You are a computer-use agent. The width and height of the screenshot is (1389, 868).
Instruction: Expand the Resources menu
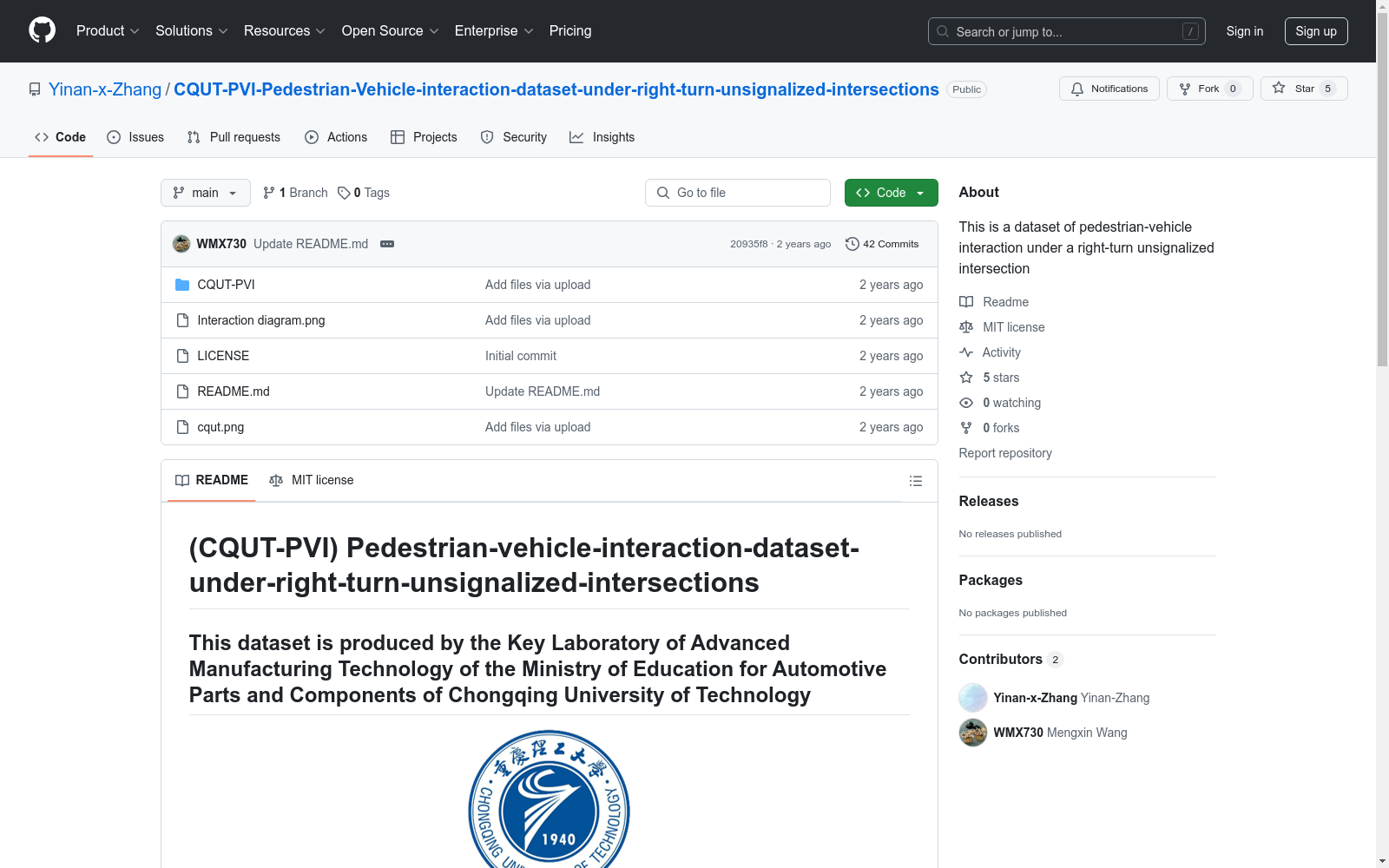[x=285, y=31]
